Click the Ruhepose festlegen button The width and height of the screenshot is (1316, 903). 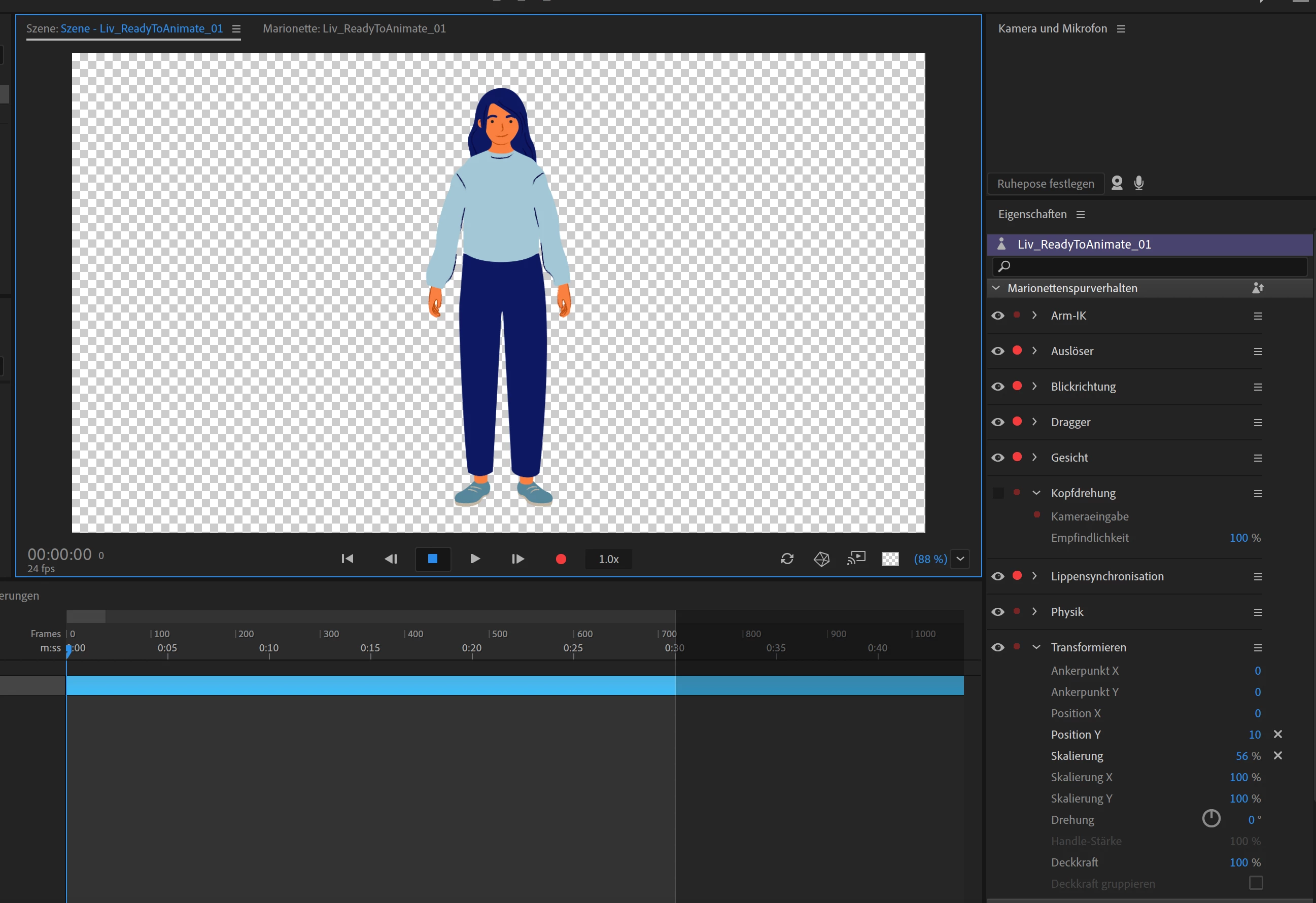click(x=1045, y=184)
